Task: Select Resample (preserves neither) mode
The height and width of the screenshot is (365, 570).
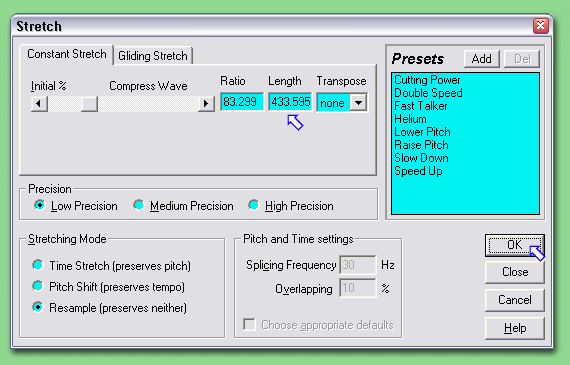Action: pyautogui.click(x=37, y=308)
